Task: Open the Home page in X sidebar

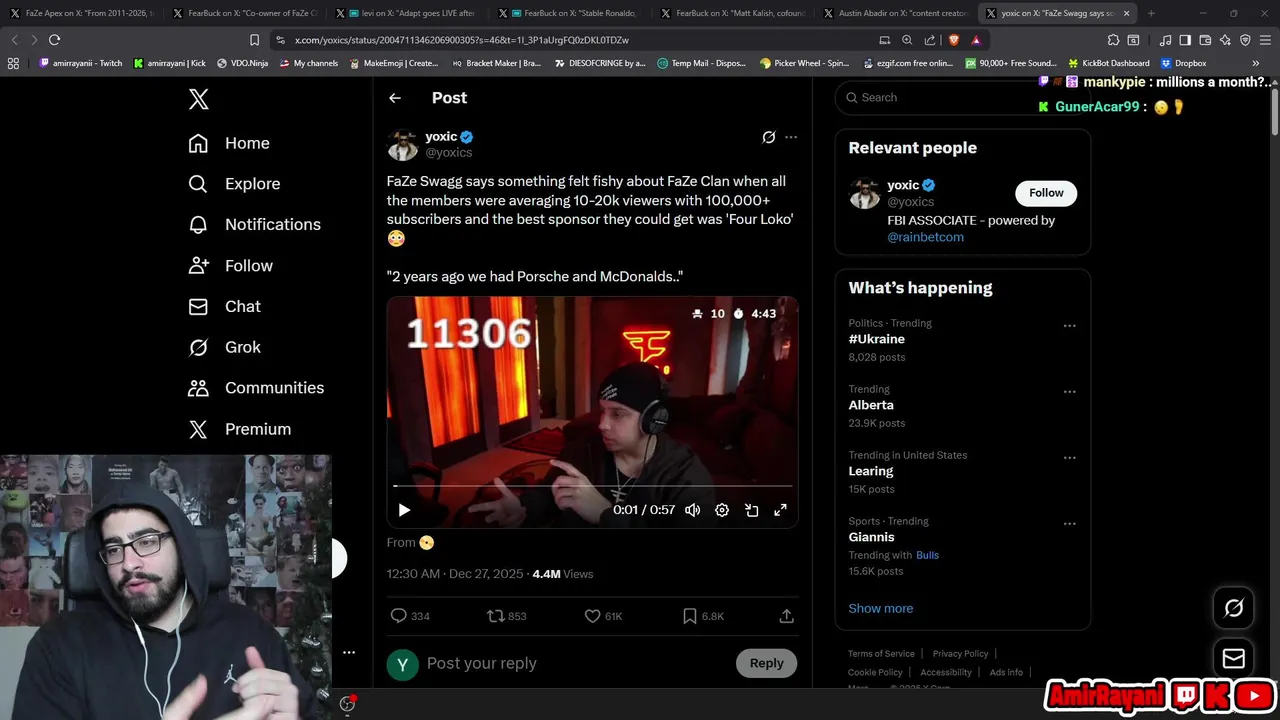Action: coord(229,143)
